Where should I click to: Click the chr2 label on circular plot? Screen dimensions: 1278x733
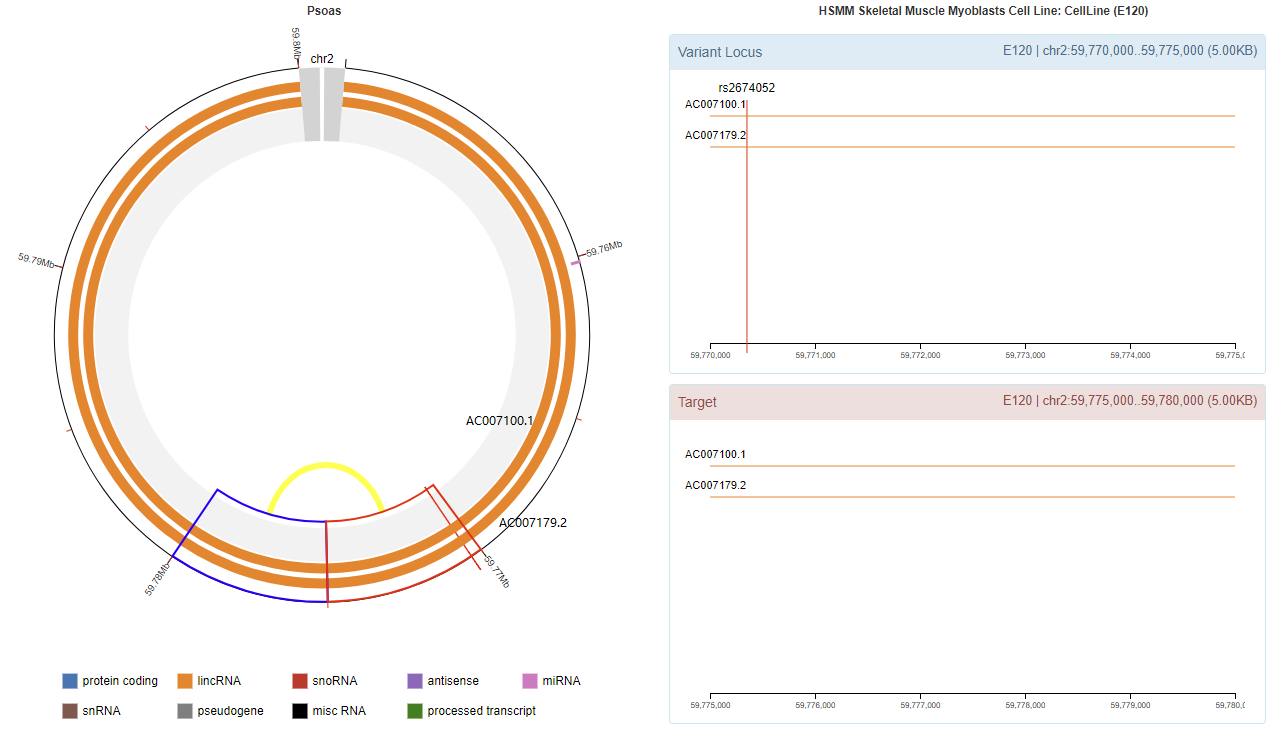322,59
